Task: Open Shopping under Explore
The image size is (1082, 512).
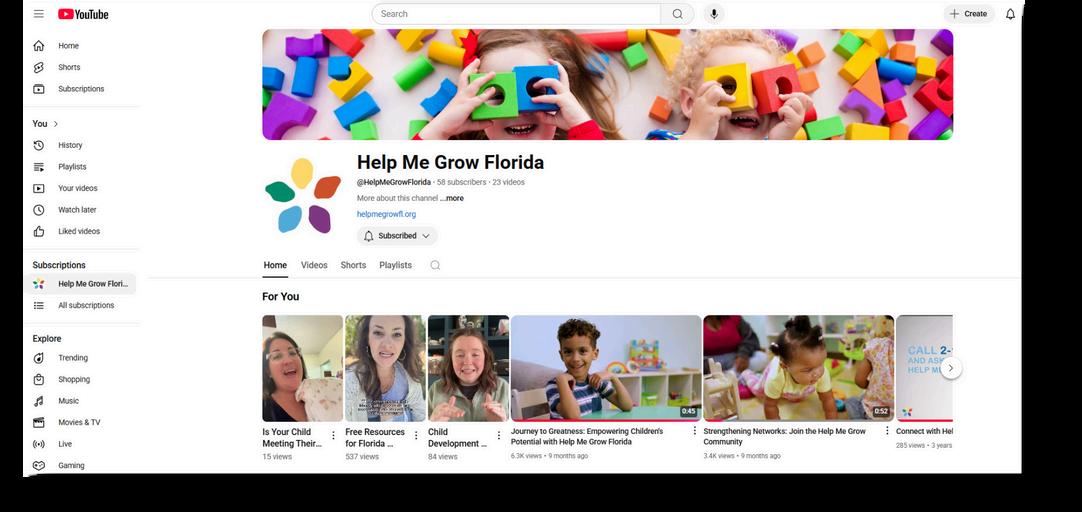Action: (81, 379)
